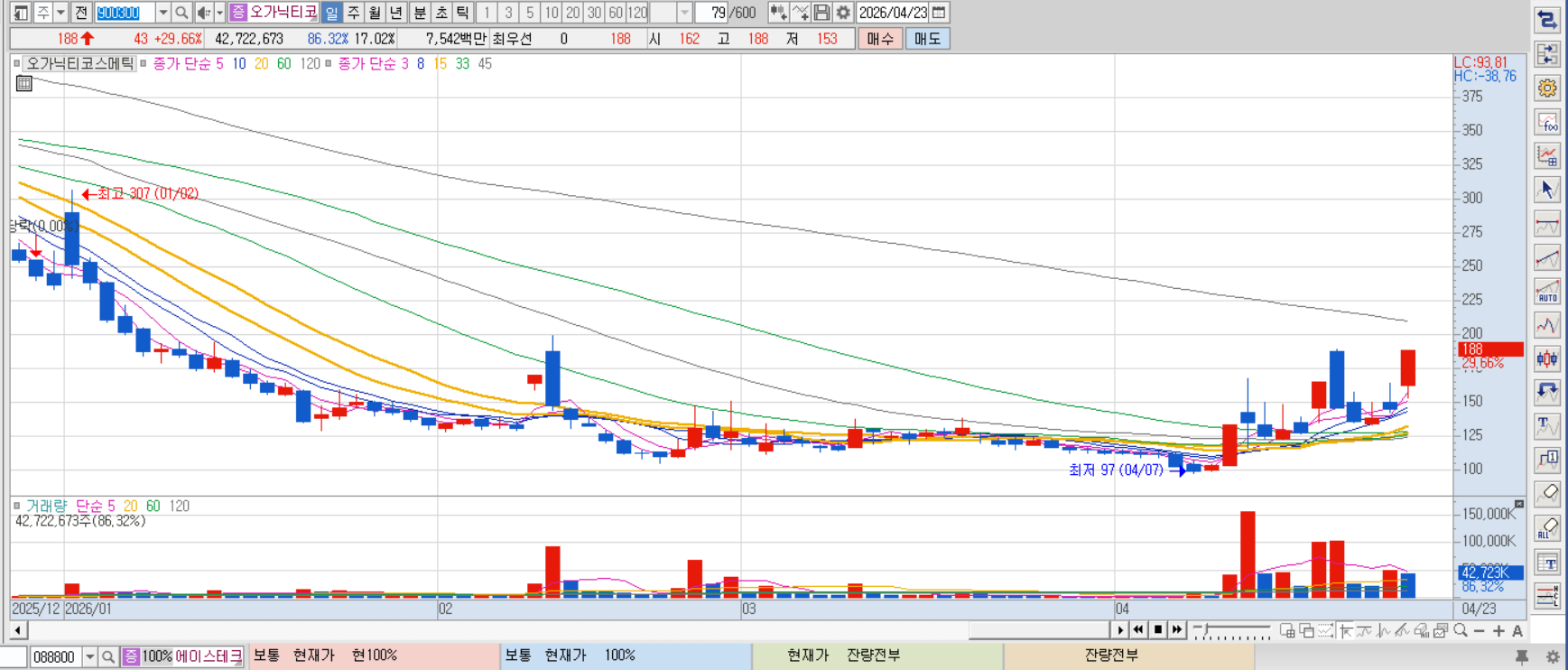This screenshot has width=1568, height=670.
Task: Open the date picker calendar icon
Action: click(x=939, y=13)
